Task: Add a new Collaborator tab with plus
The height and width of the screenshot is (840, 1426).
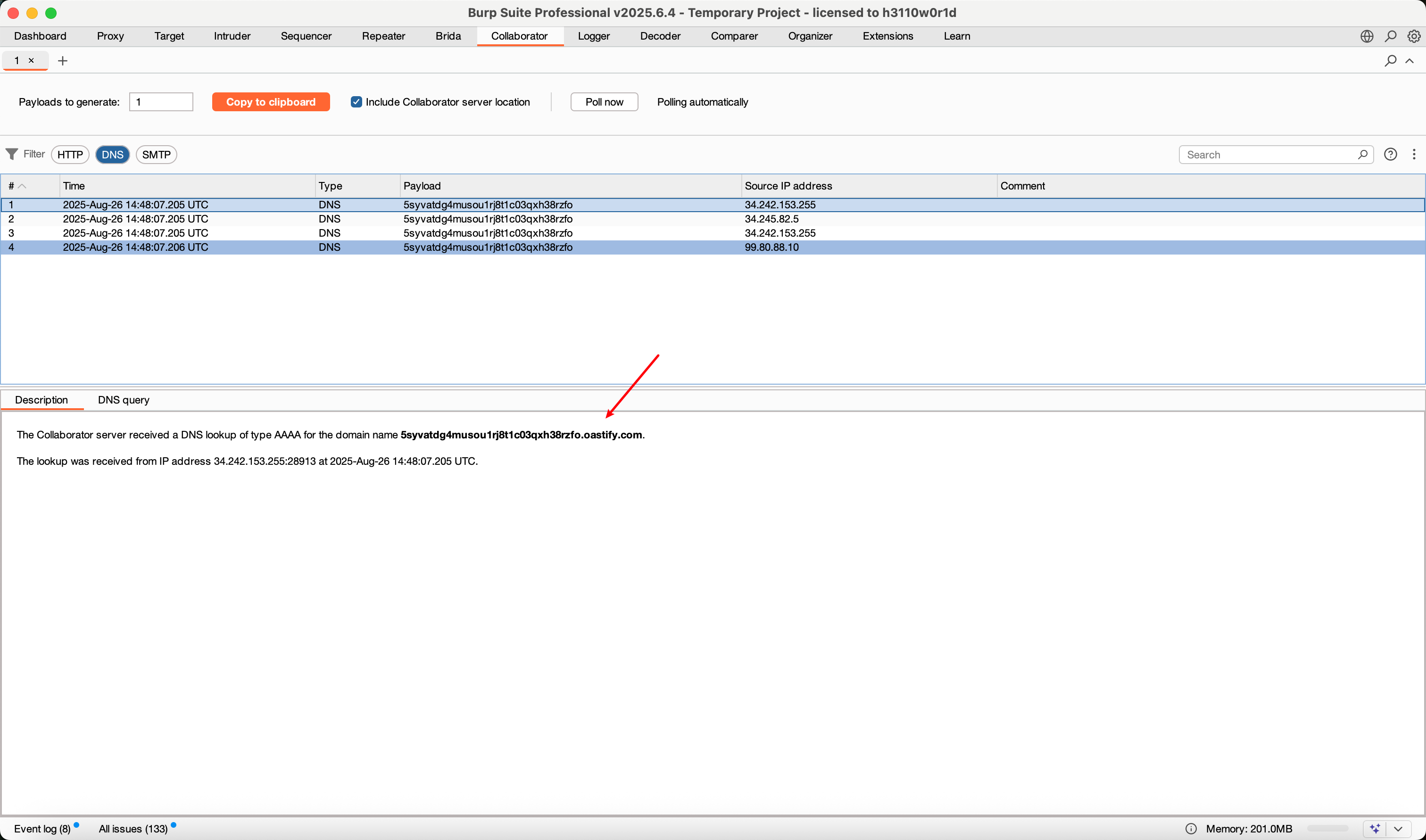Action: click(x=63, y=60)
